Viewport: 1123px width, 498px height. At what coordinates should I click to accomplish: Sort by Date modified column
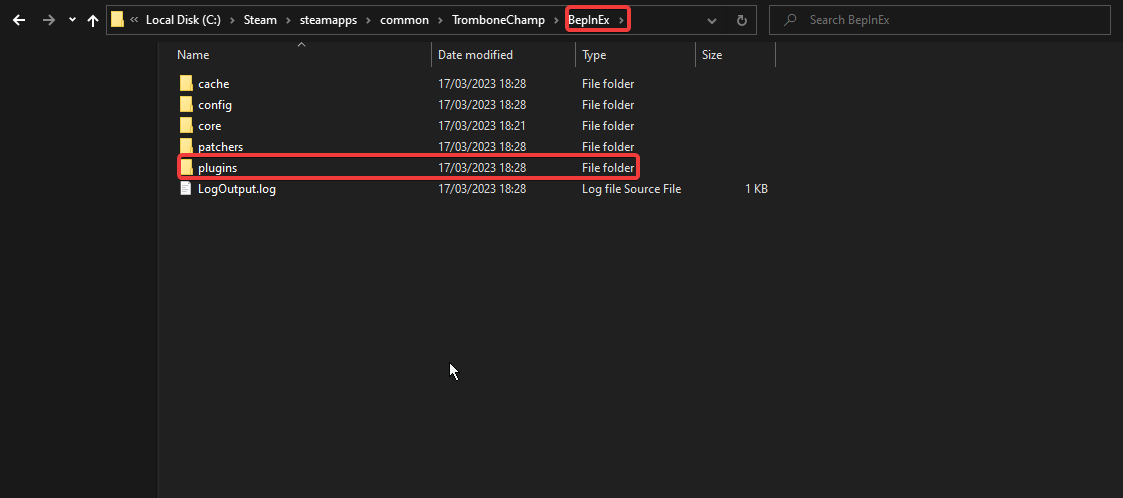(x=475, y=55)
